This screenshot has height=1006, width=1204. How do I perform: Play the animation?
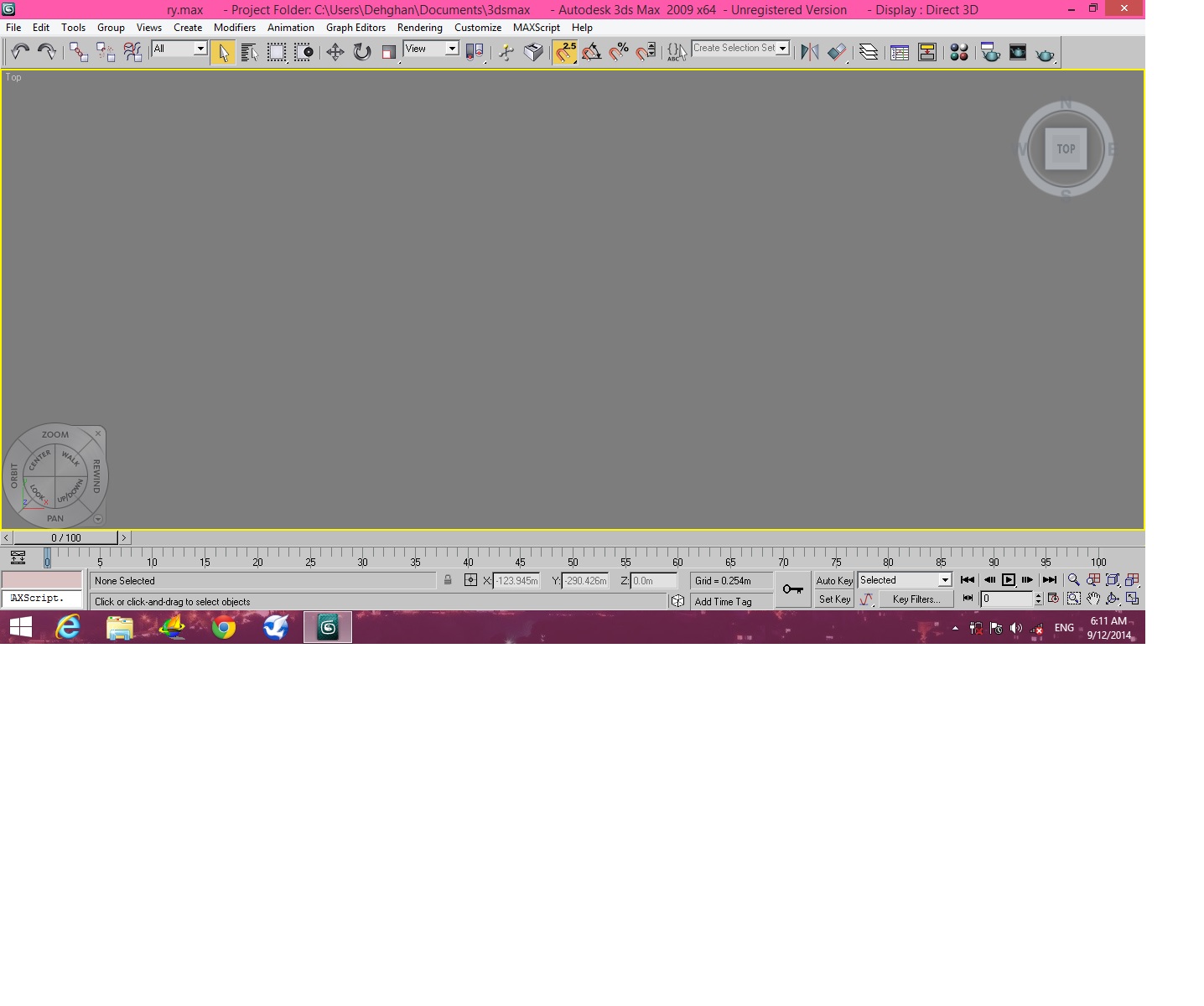pos(1009,580)
